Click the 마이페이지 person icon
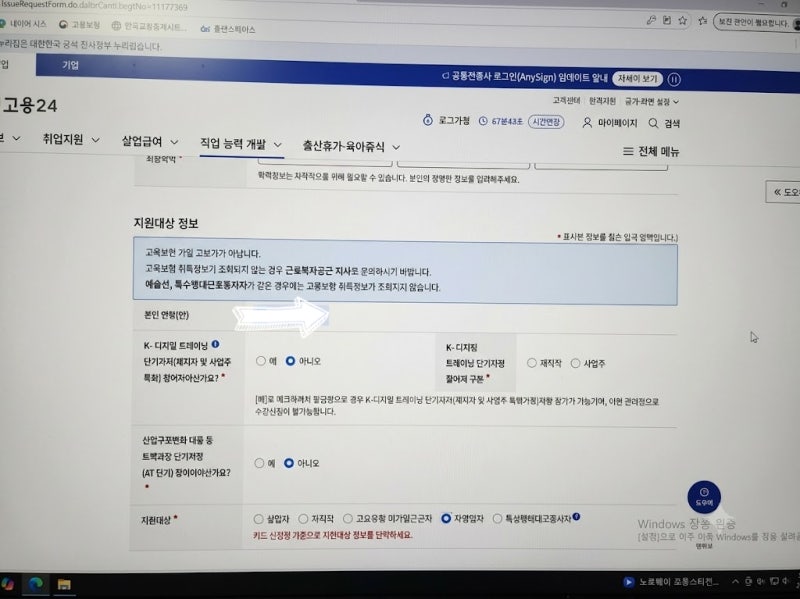The height and width of the screenshot is (599, 800). (587, 122)
